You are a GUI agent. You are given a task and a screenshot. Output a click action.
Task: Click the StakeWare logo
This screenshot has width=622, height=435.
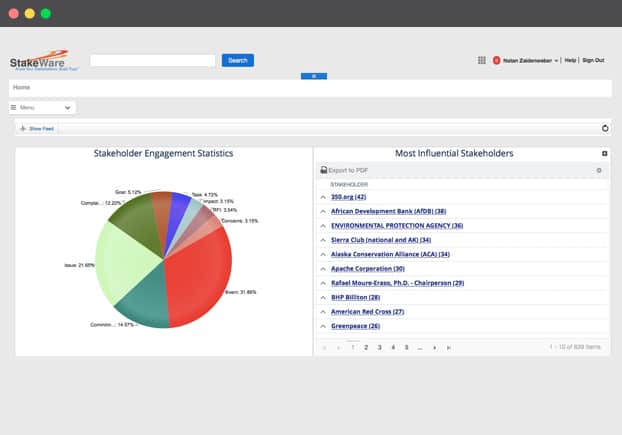click(44, 61)
